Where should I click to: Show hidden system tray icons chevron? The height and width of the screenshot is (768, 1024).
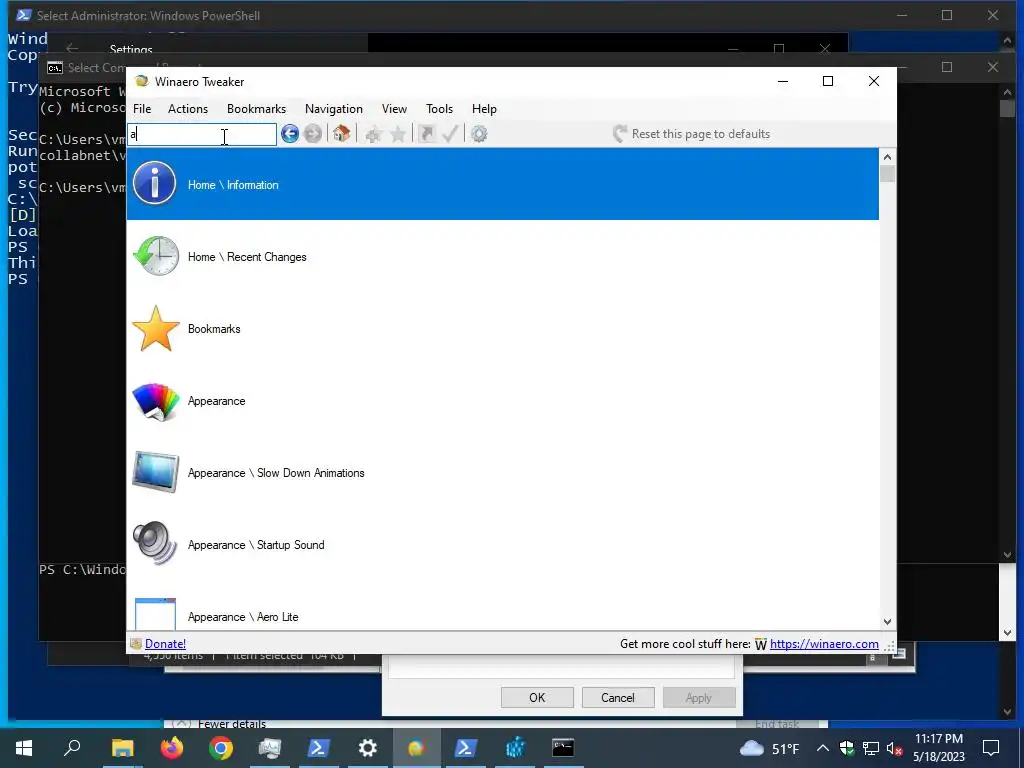(x=823, y=748)
